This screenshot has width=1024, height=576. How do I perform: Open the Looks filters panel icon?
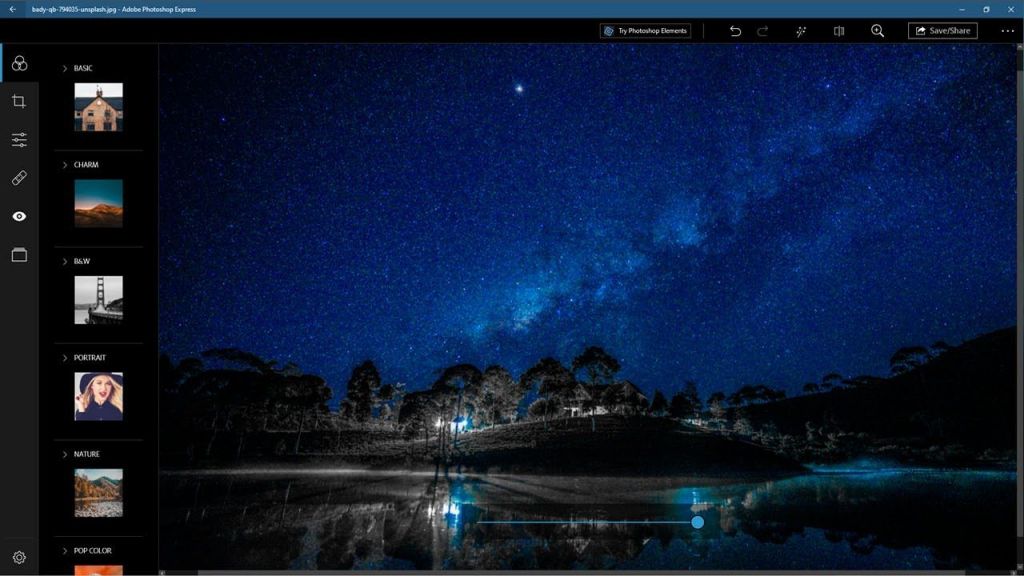(19, 63)
